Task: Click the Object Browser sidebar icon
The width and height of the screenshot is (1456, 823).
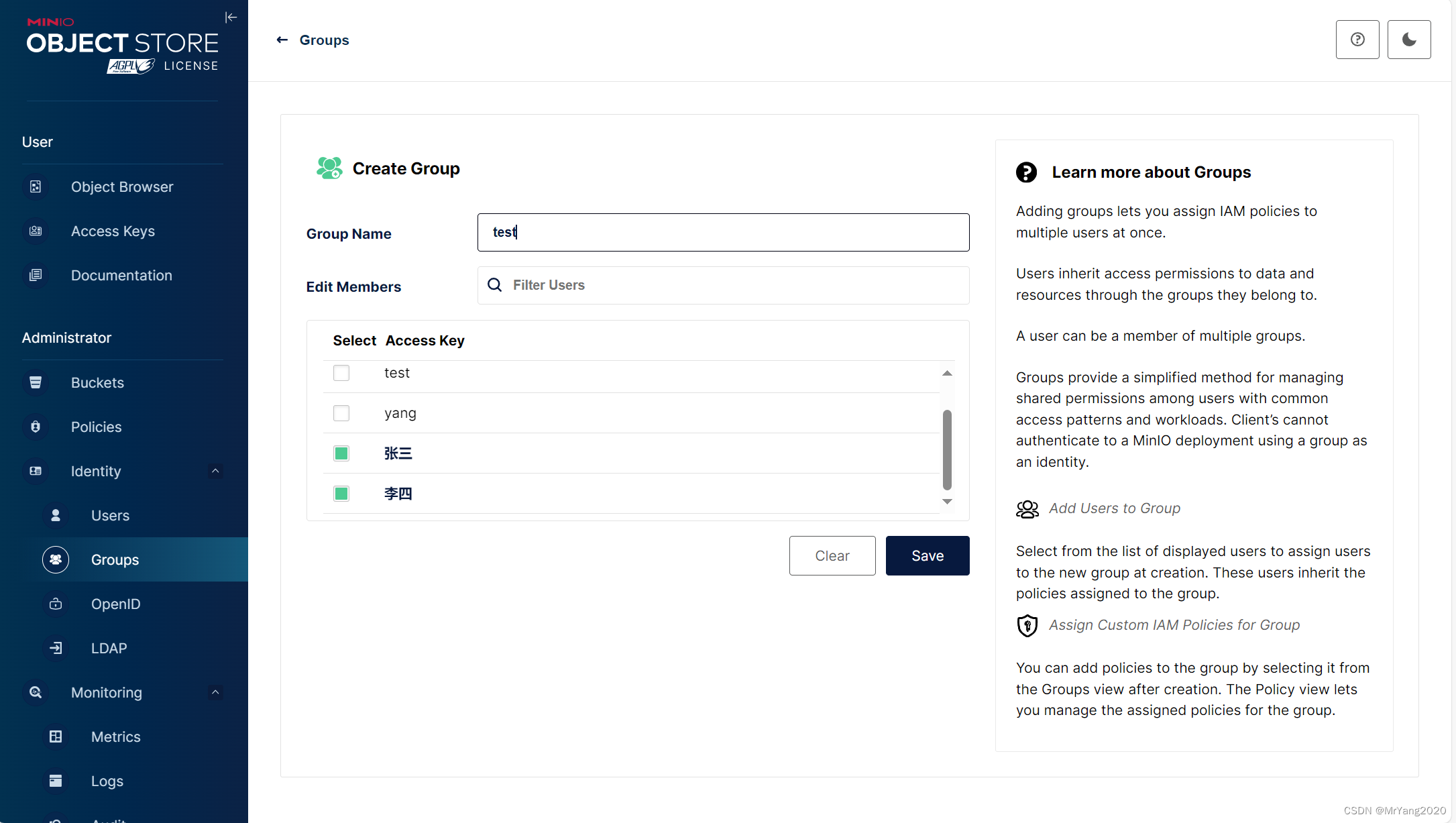Action: 36,186
